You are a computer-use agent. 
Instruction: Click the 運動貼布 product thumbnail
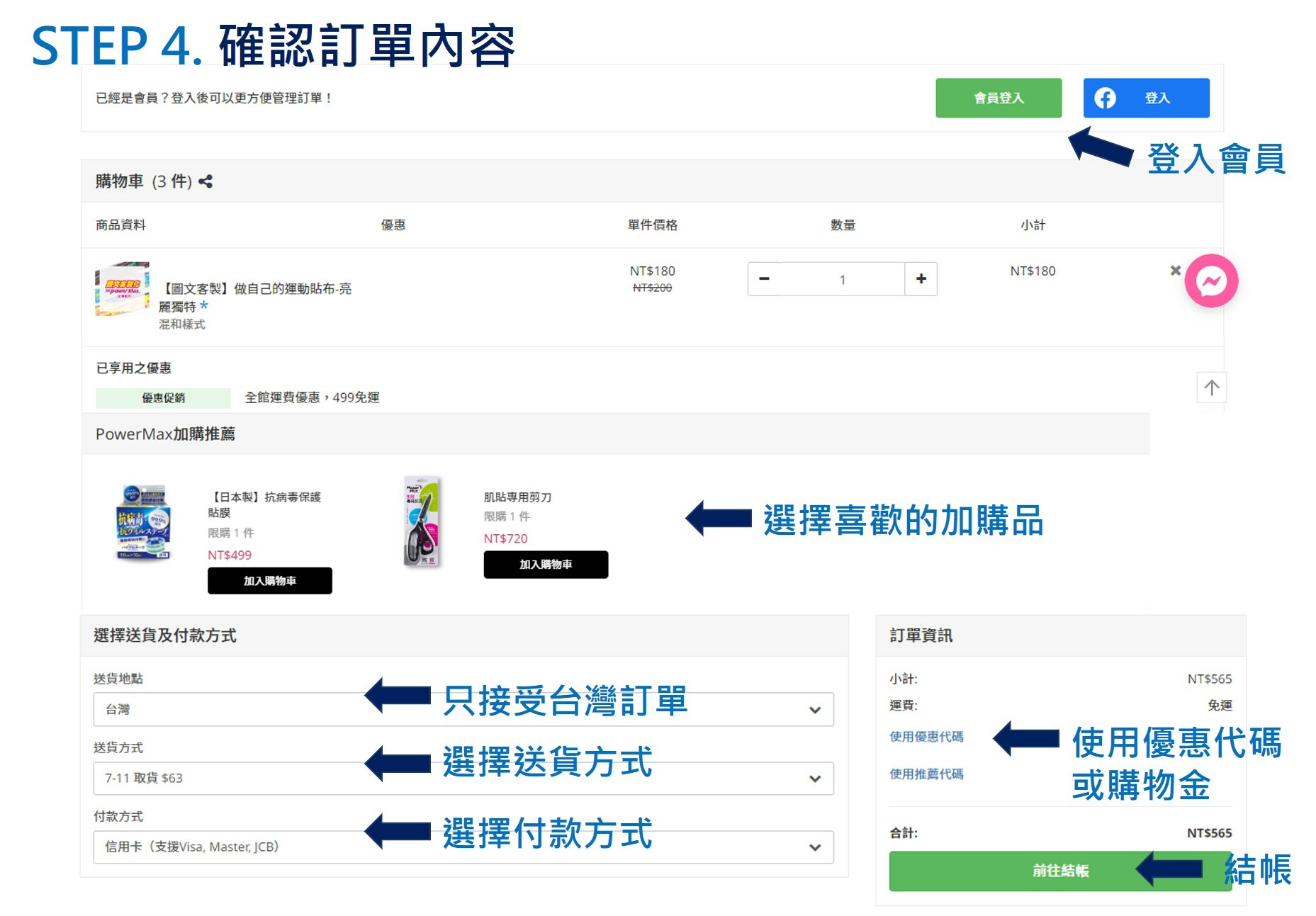point(122,289)
